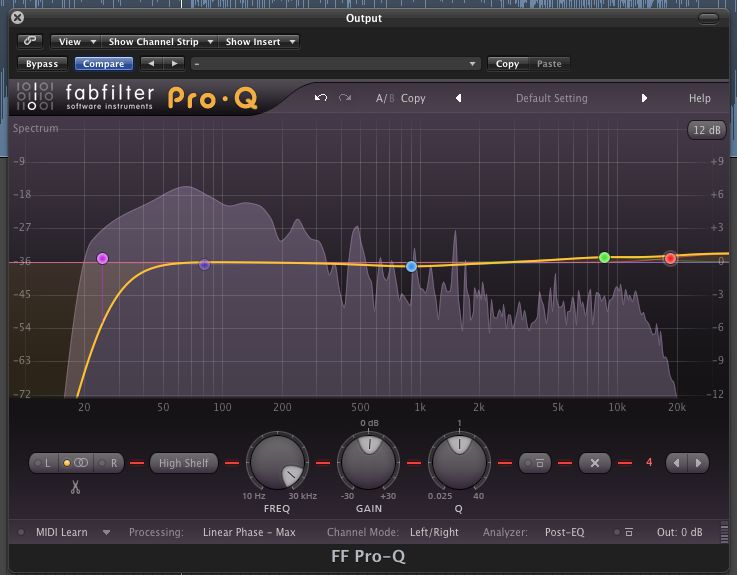
Task: Click the Q knob
Action: coord(459,462)
